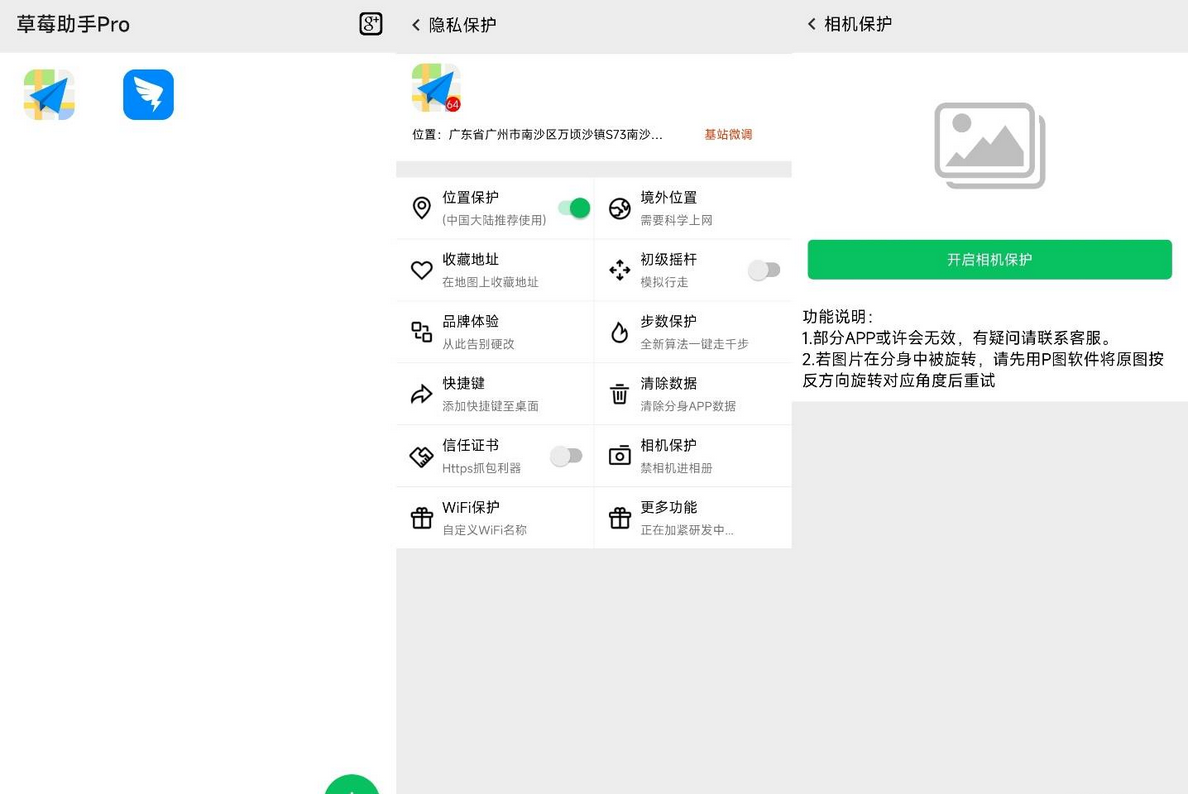1188x794 pixels.
Task: Turn on the 信任证书 toggle
Action: (x=567, y=455)
